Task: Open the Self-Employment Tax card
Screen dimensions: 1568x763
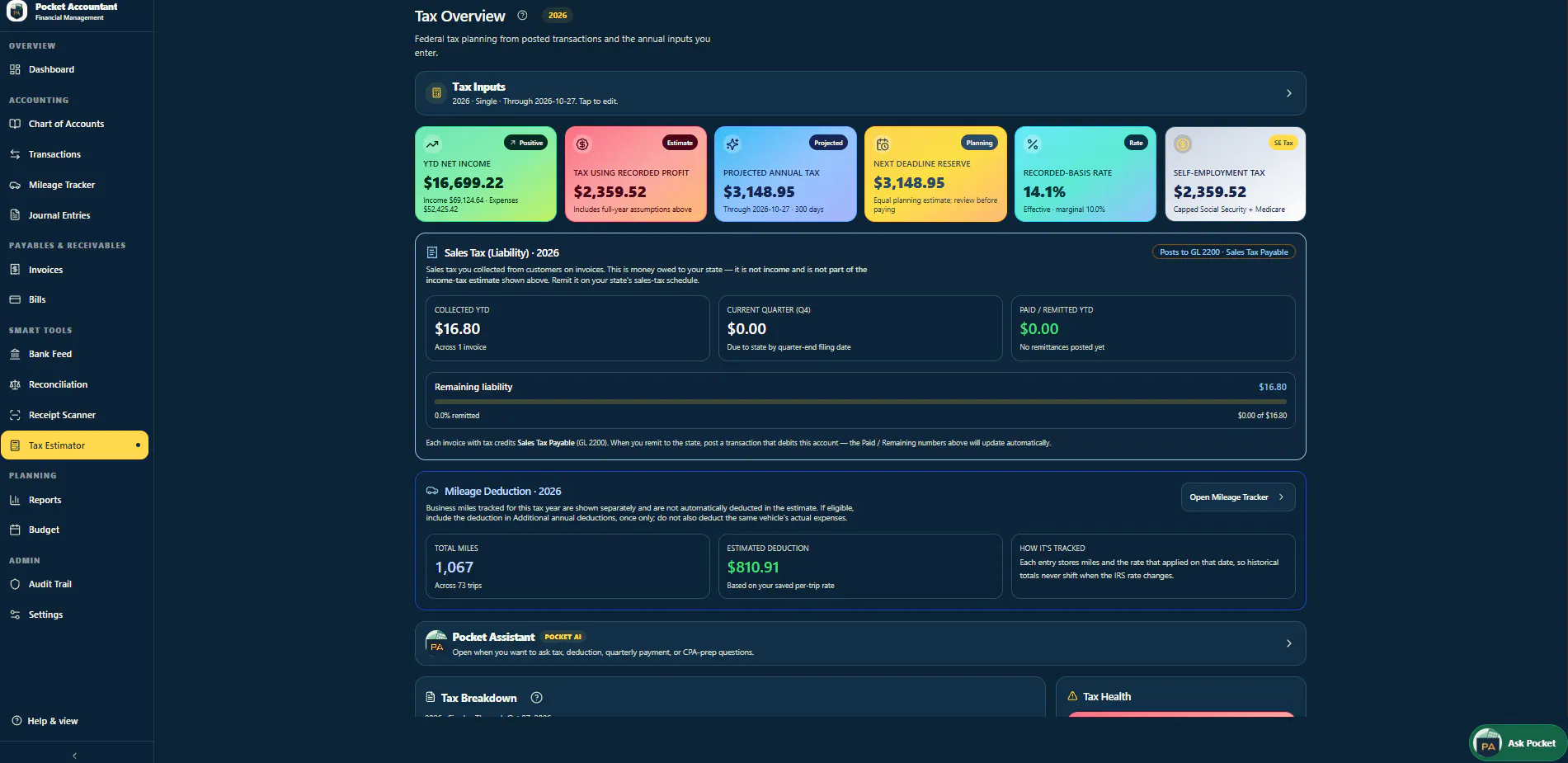Action: click(1235, 174)
